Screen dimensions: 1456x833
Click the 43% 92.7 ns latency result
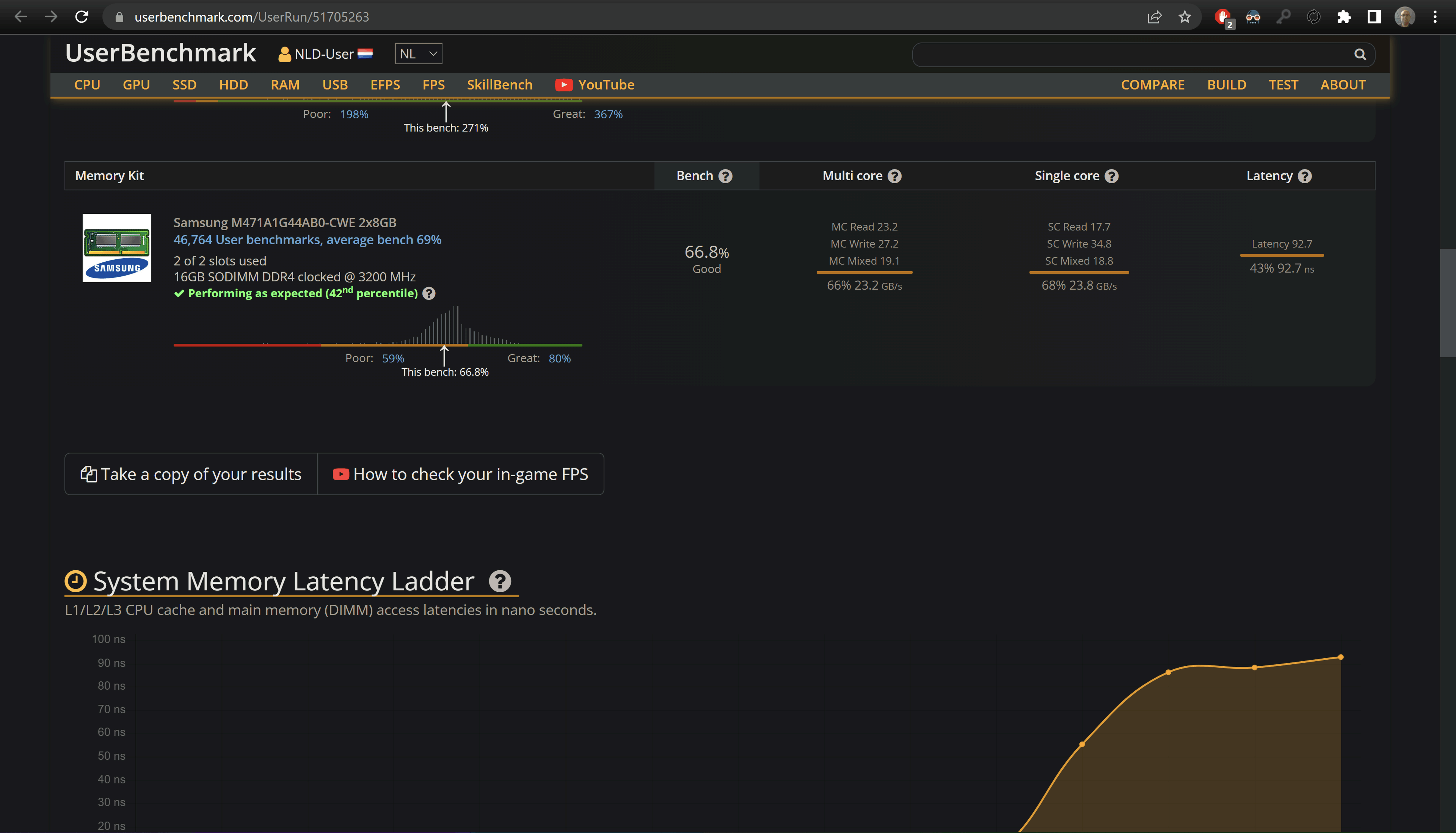click(x=1282, y=268)
